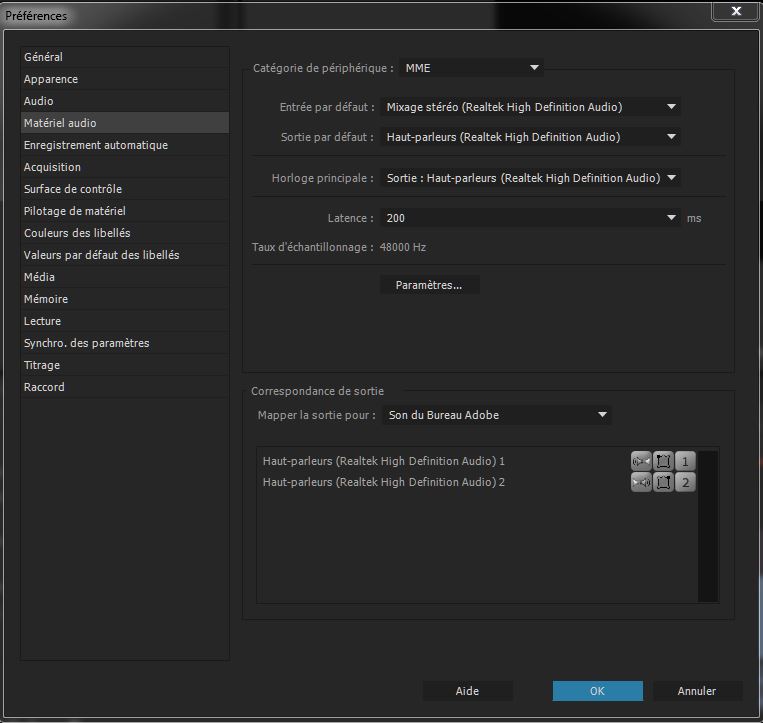Screen dimensions: 763x723
Task: Go to the Mémoire preferences section
Action: (x=46, y=299)
